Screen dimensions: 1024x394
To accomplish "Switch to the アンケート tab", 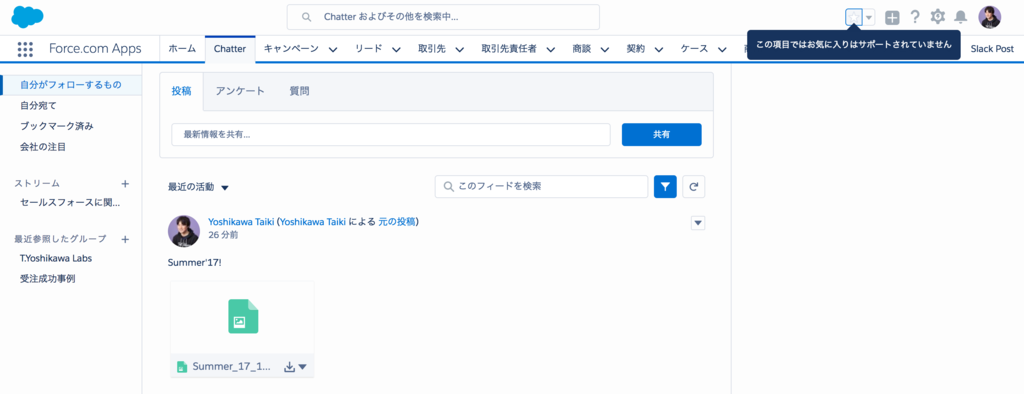I will (x=240, y=91).
